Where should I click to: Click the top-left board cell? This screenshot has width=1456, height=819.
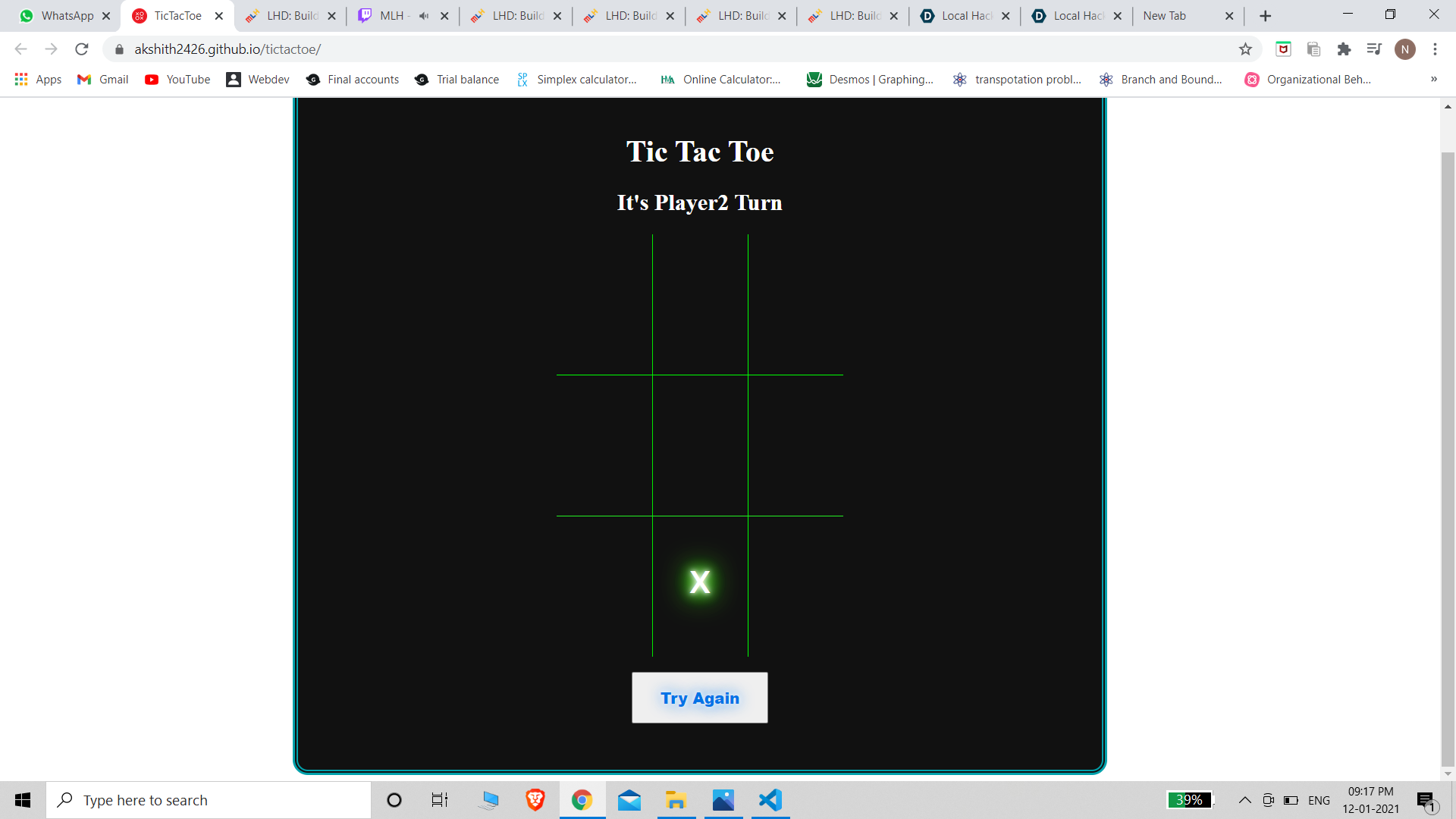(x=604, y=305)
